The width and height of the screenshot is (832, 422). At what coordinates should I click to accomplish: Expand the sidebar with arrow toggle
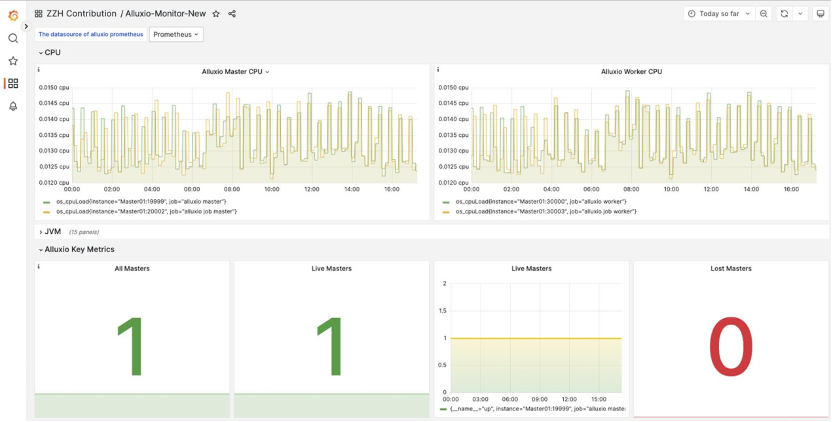click(26, 26)
